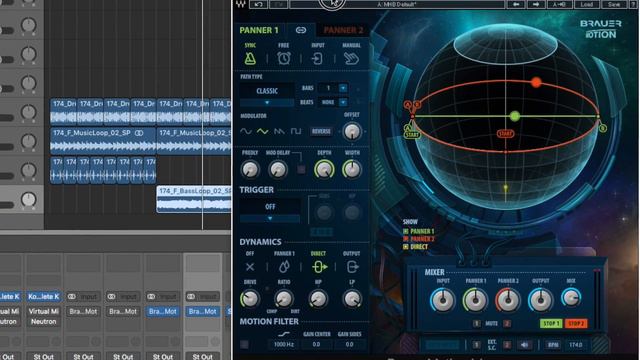Undo the last plugin change

[x=258, y=4]
